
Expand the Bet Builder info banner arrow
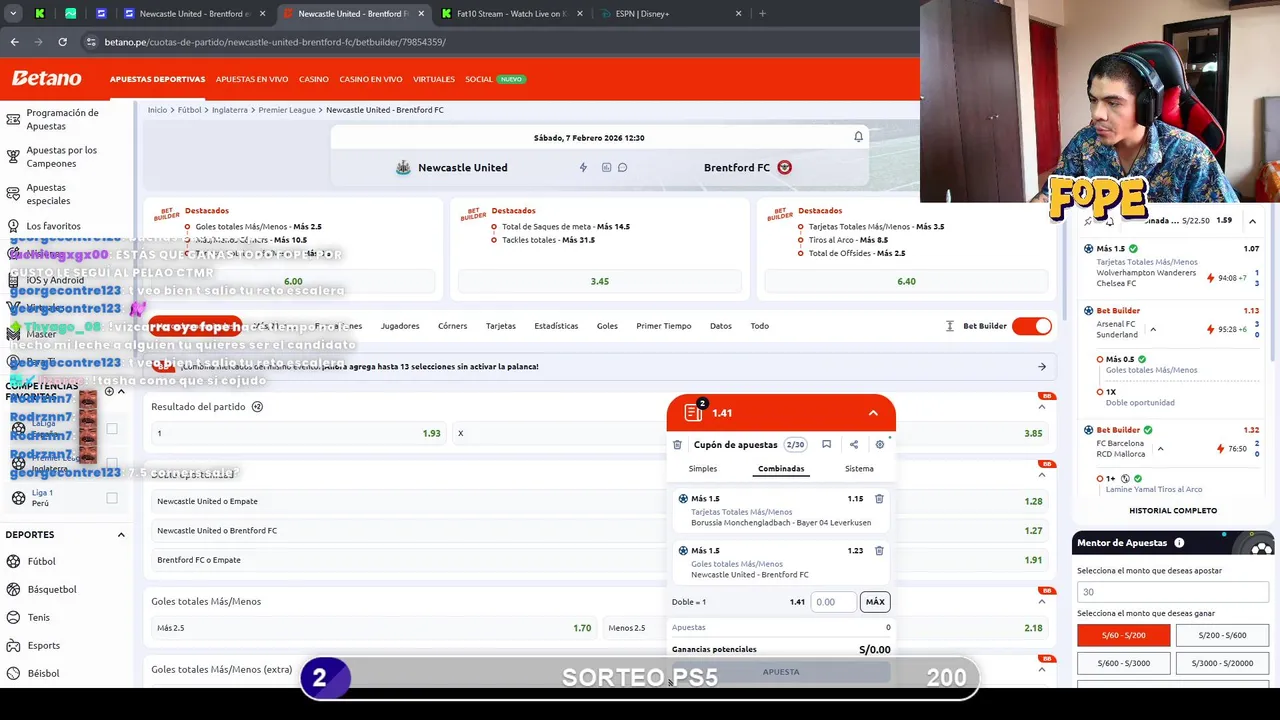[x=1041, y=367]
